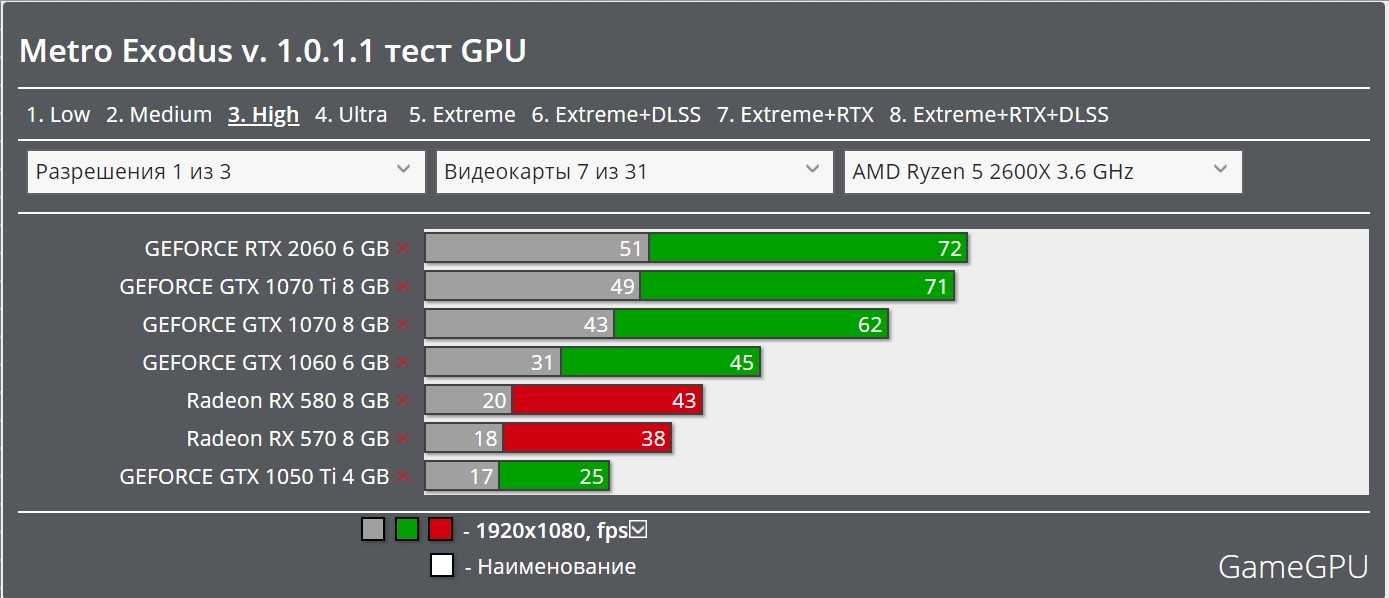The image size is (1389, 598).
Task: Remove GEFORCE GTX 1050 Ti row
Action: tap(402, 477)
